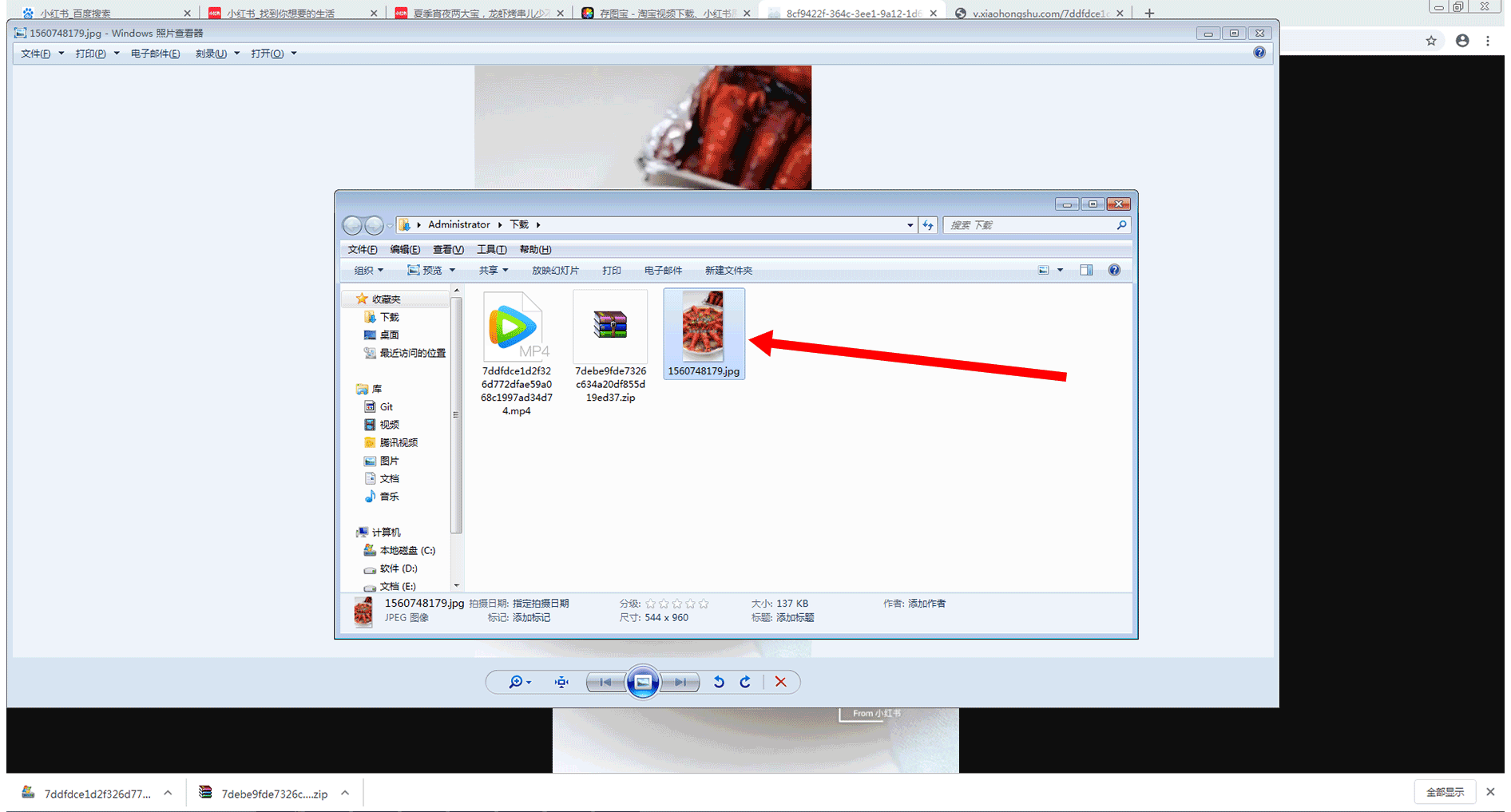Click the 新建文件夹 button
1511x812 pixels.
point(728,271)
